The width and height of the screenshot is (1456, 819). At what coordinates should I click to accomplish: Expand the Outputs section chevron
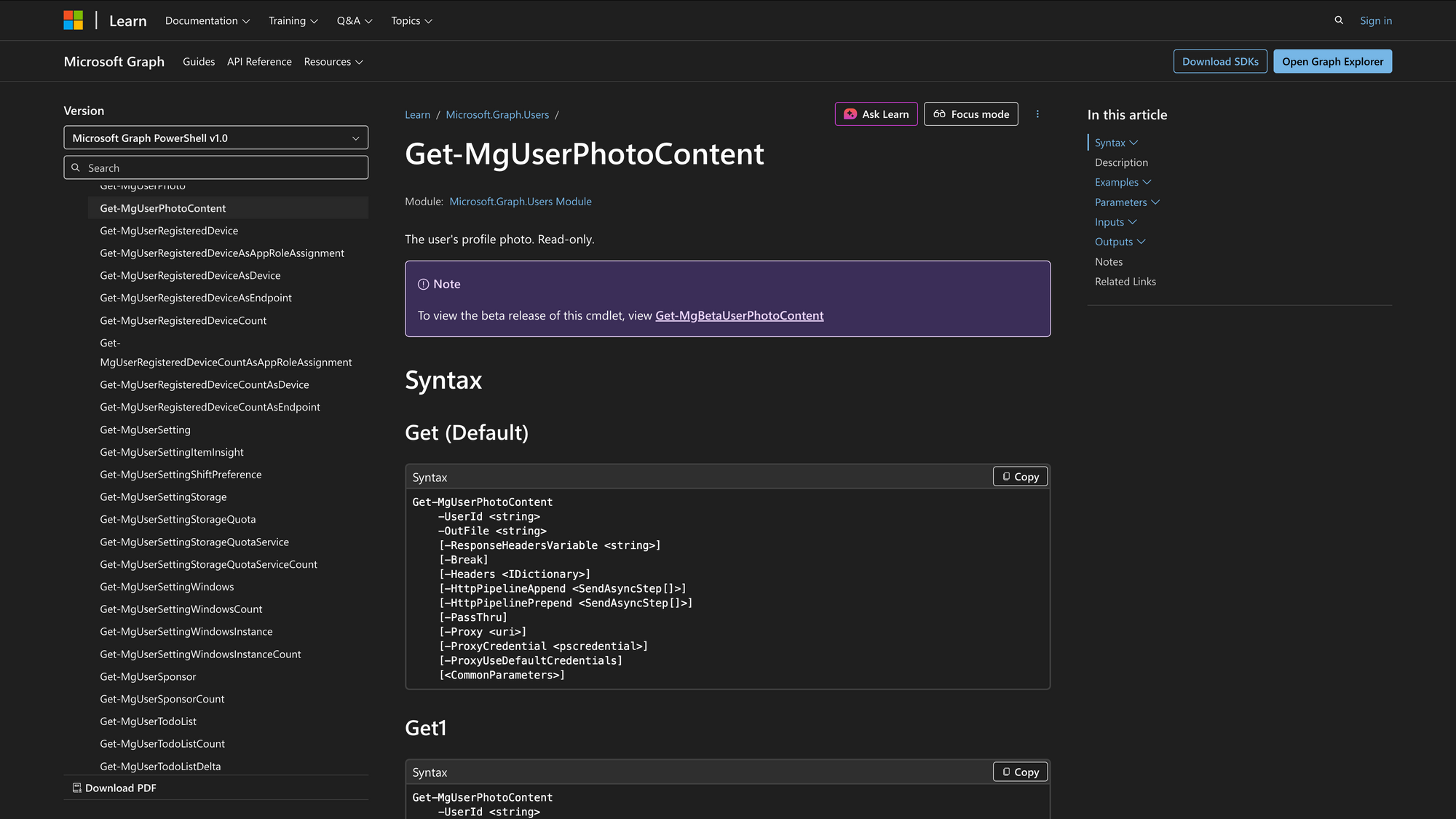tap(1142, 241)
